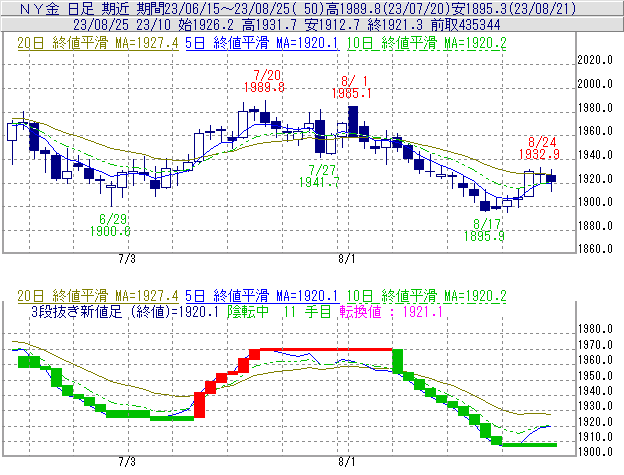Viewport: 624px width, 475px height.
Task: Click the 8/1 1985.1 high label
Action: tap(351, 87)
